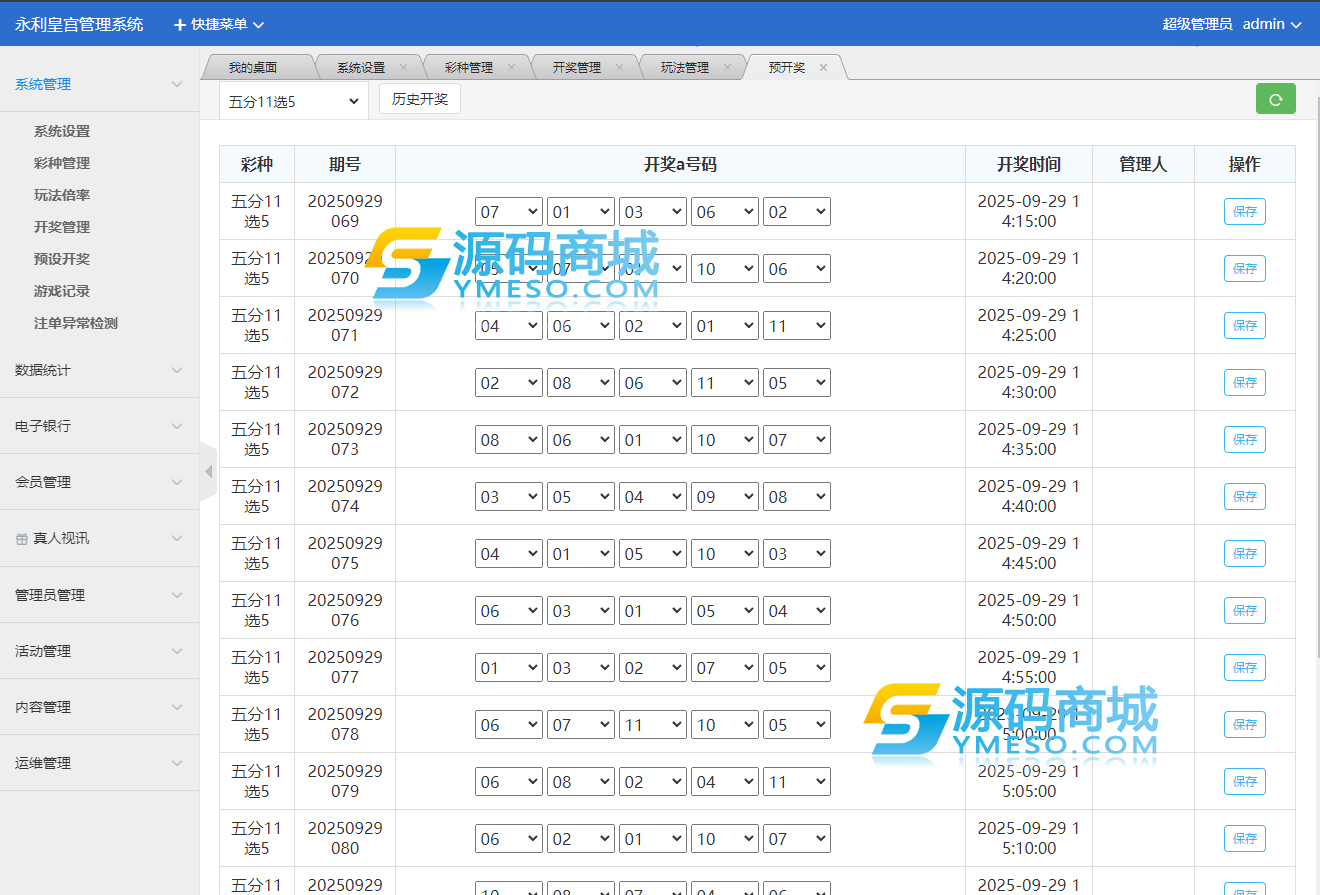Open 预设开奖 in the sidebar

pyautogui.click(x=62, y=259)
